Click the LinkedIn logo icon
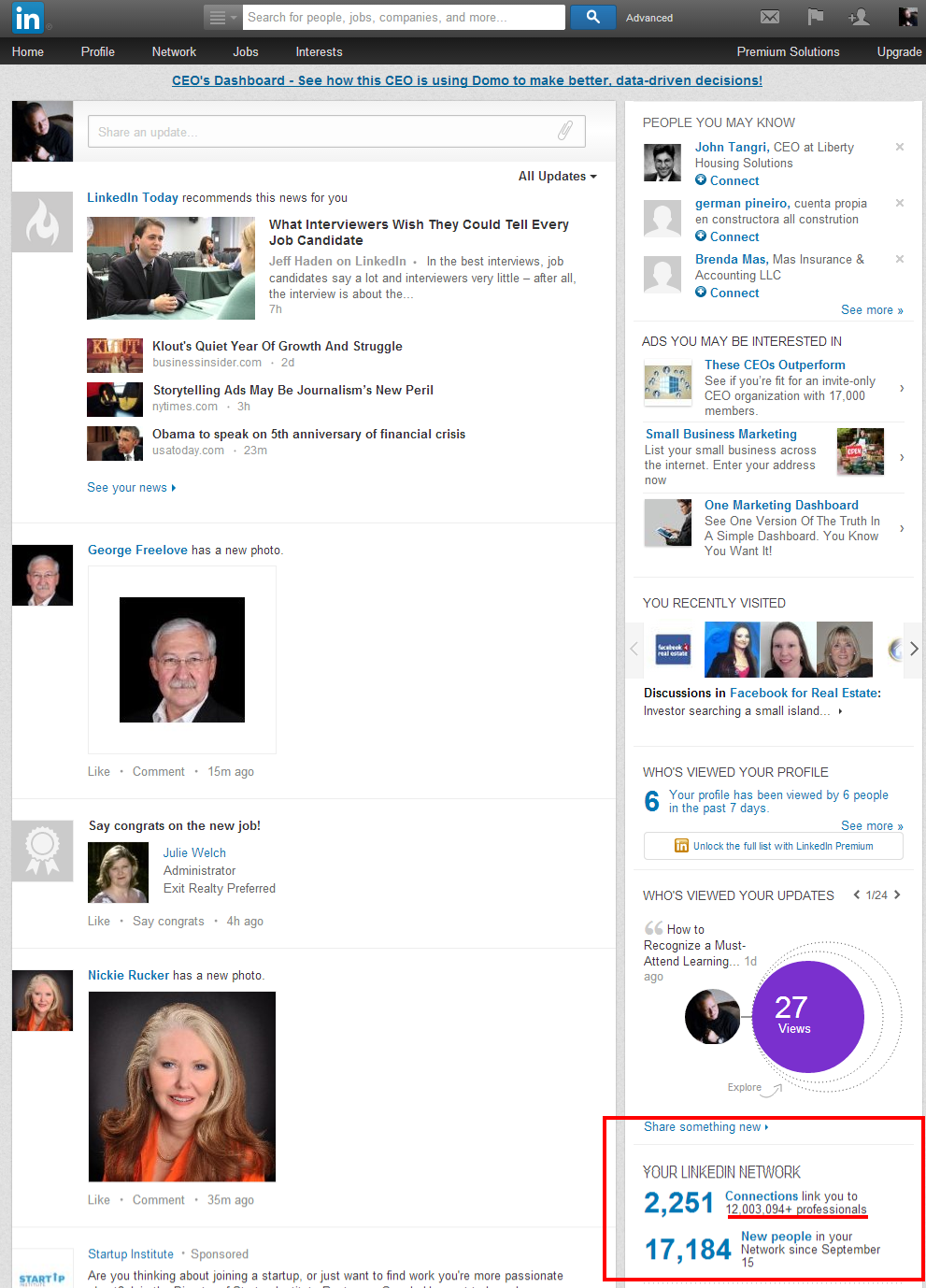926x1288 pixels. (27, 17)
